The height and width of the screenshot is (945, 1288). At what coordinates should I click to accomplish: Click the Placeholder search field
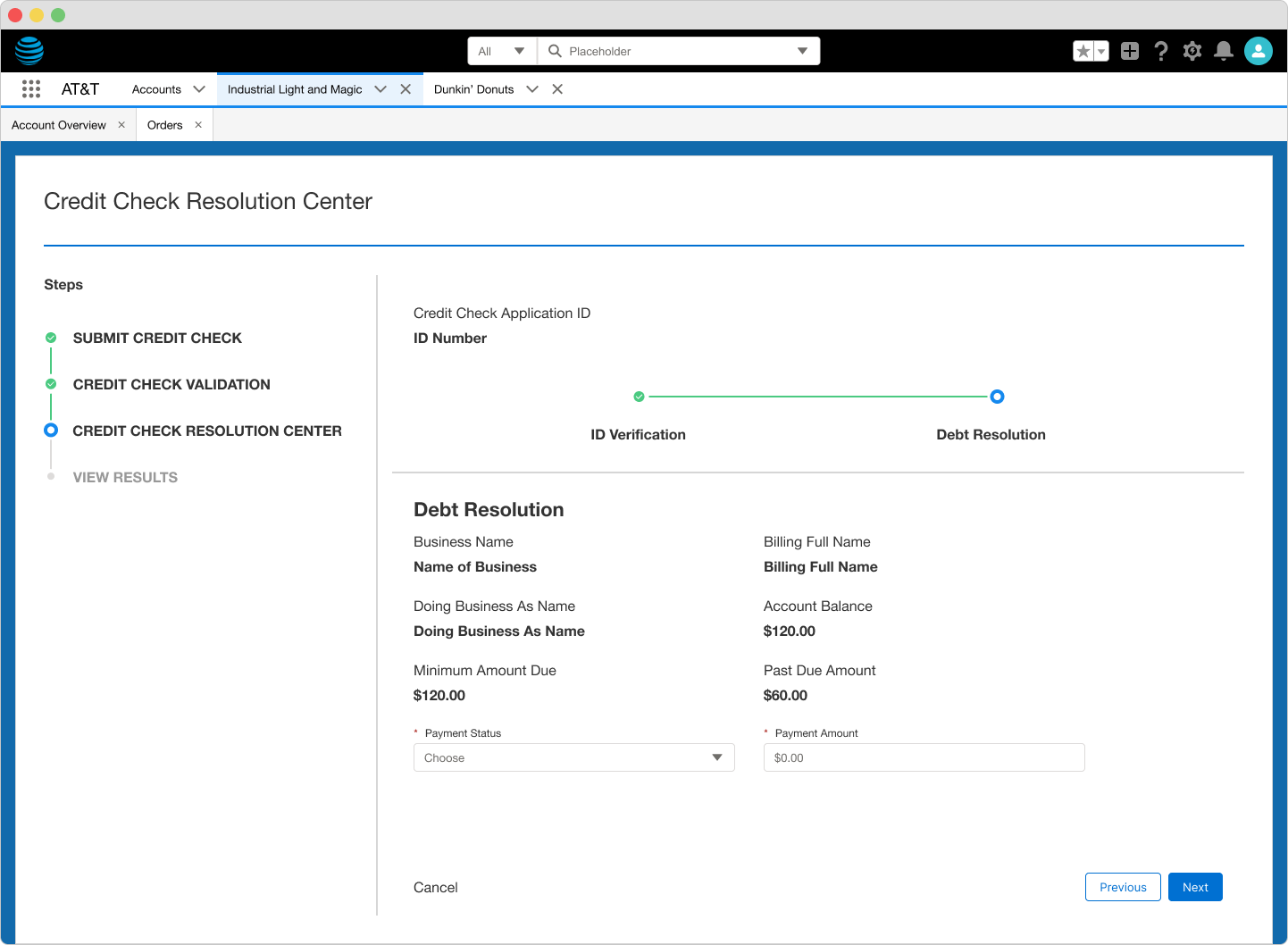(679, 51)
